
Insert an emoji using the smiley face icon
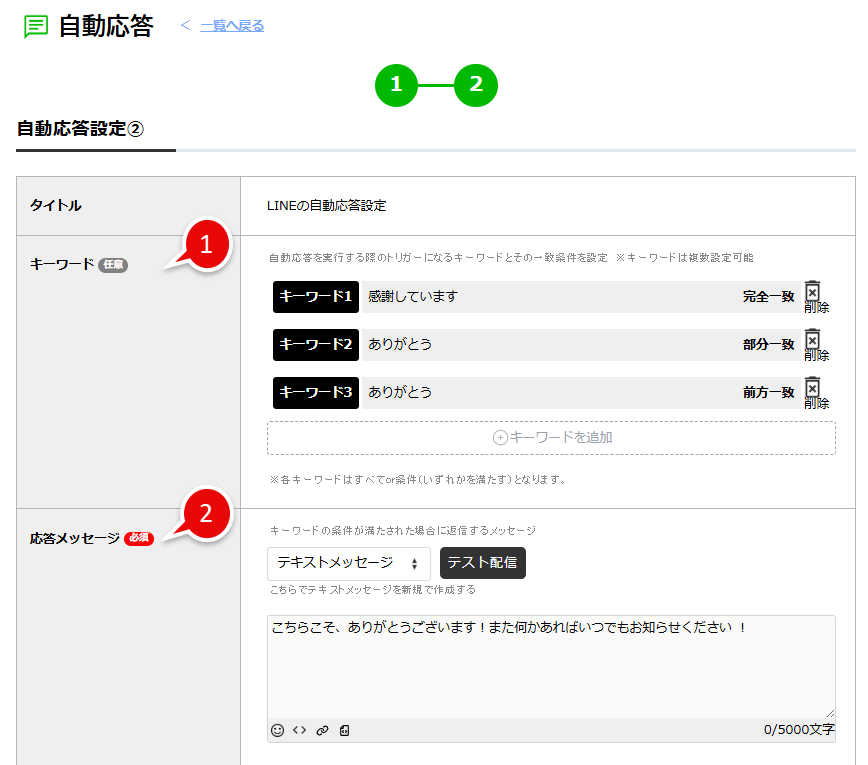tap(277, 730)
